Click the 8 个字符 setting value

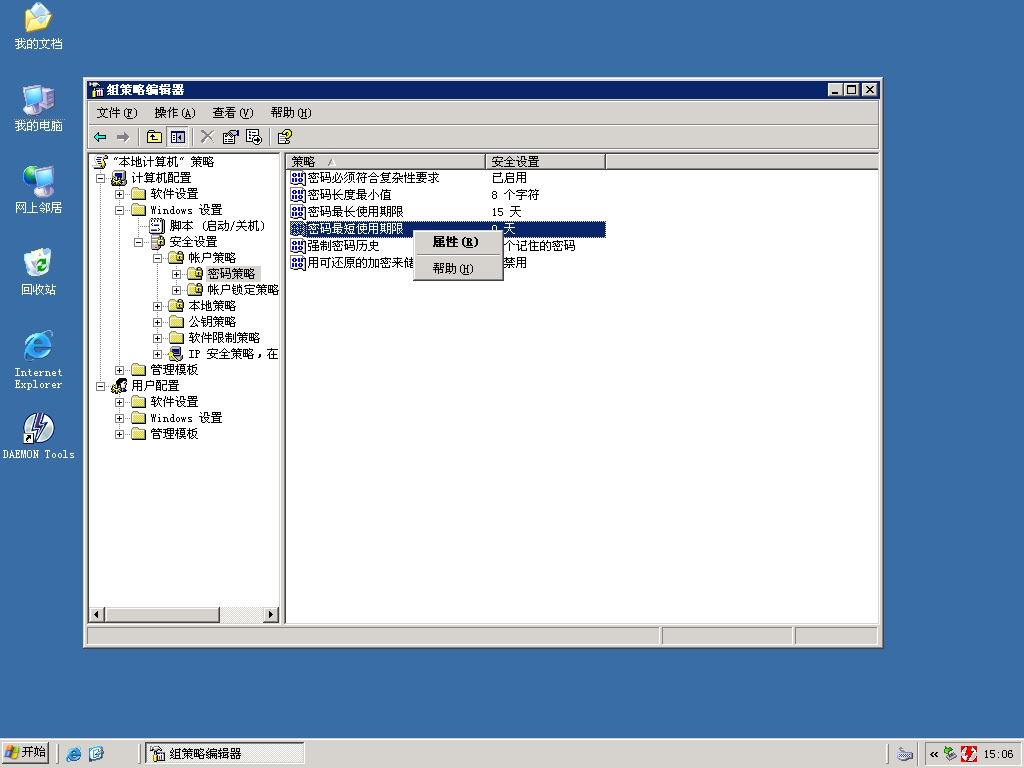(515, 195)
